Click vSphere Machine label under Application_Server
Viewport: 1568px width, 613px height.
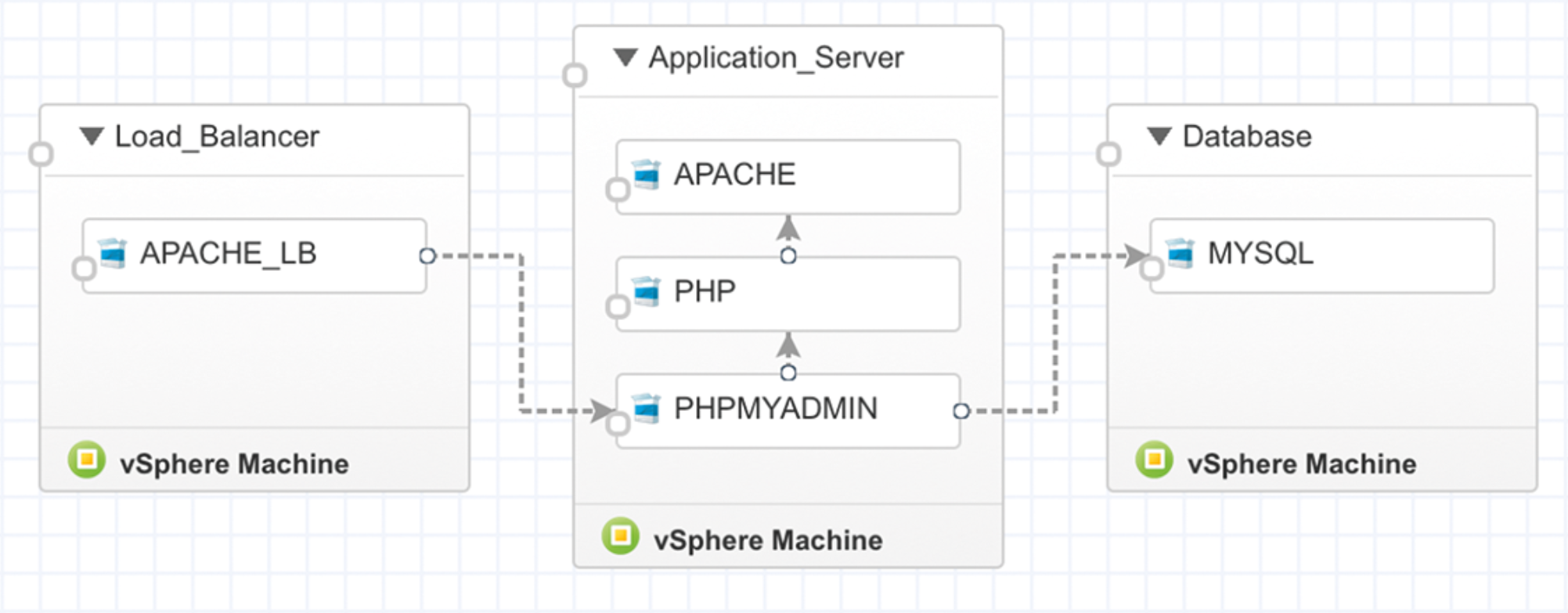click(x=768, y=540)
